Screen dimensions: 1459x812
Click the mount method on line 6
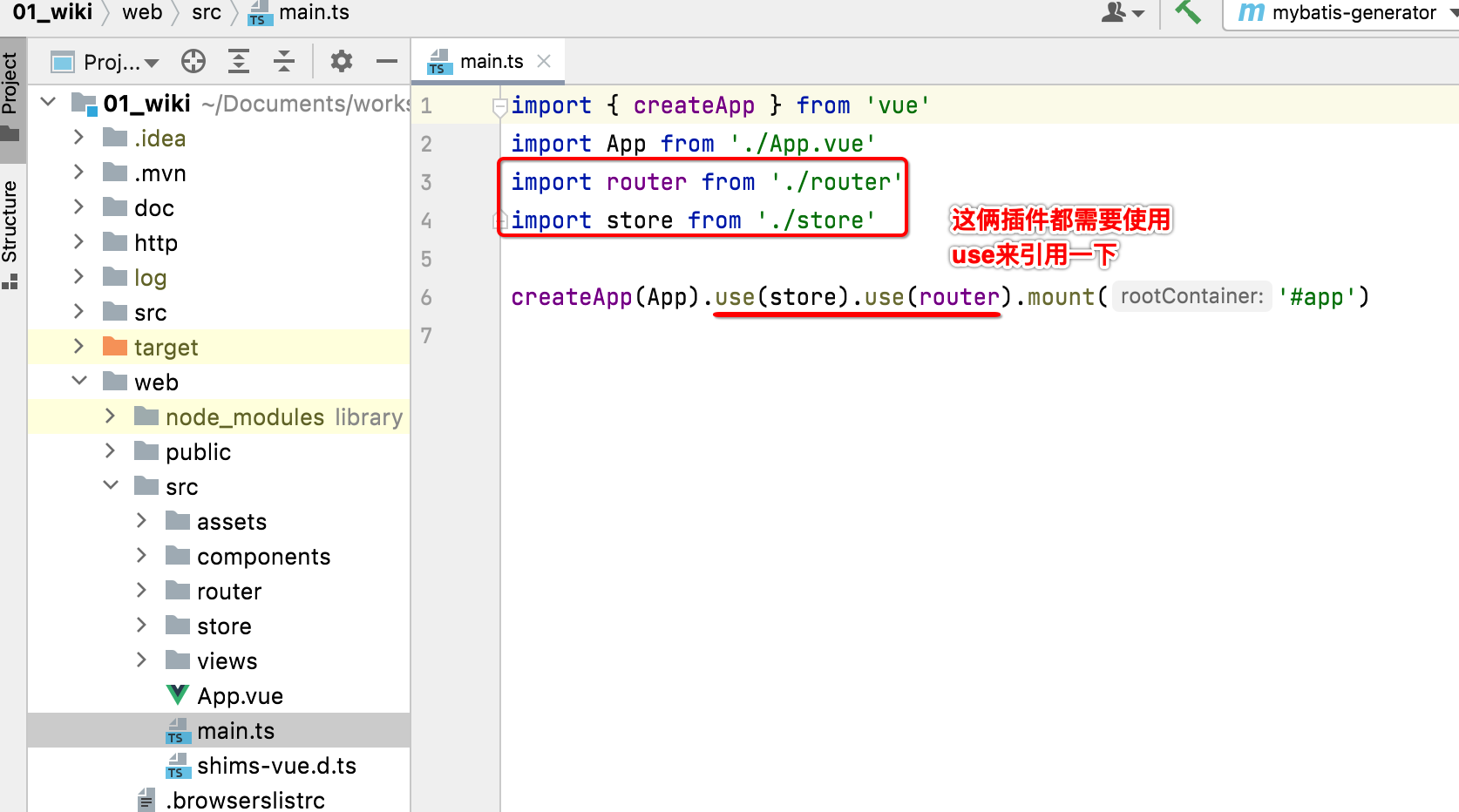point(1061,297)
